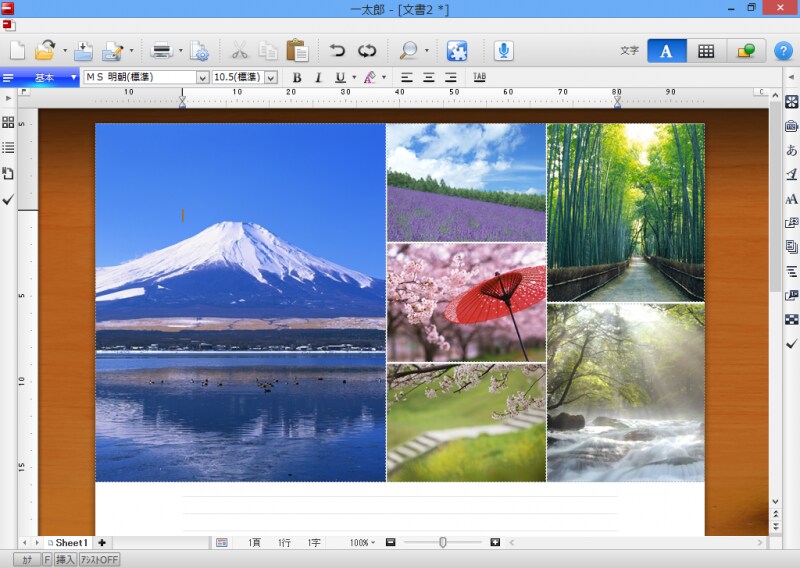This screenshot has height=568, width=800.
Task: Click the Redo/repeat arrows icon
Action: click(x=367, y=51)
